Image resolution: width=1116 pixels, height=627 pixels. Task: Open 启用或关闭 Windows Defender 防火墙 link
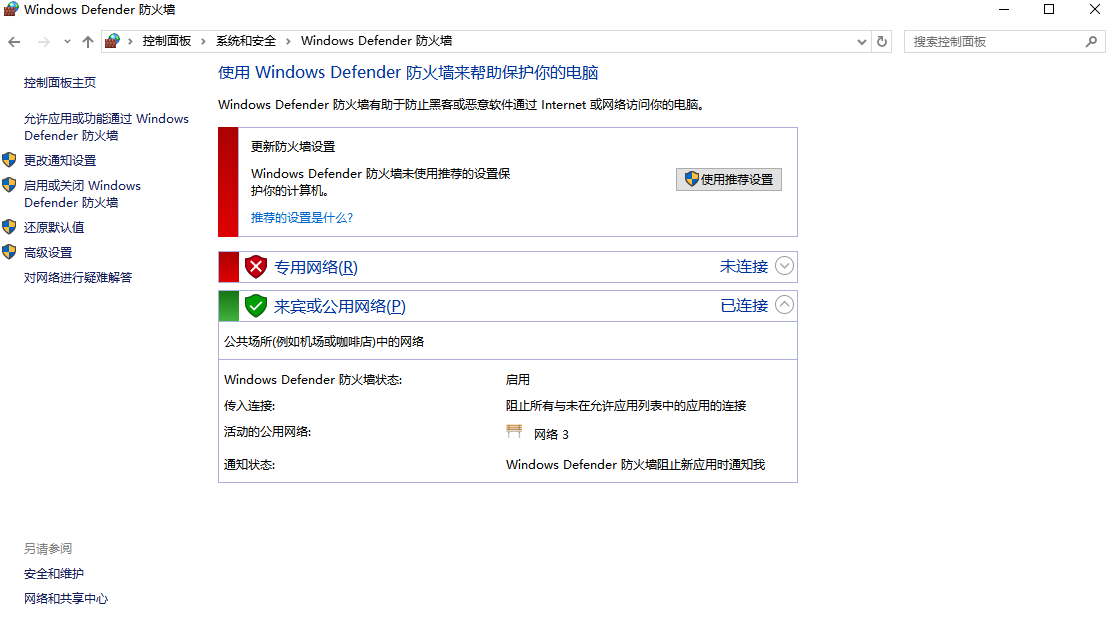(x=82, y=194)
